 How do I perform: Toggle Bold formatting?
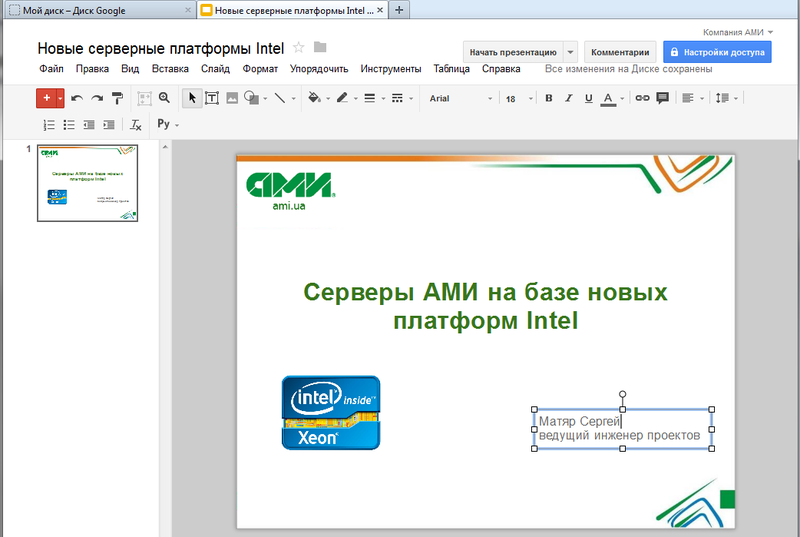coord(549,98)
